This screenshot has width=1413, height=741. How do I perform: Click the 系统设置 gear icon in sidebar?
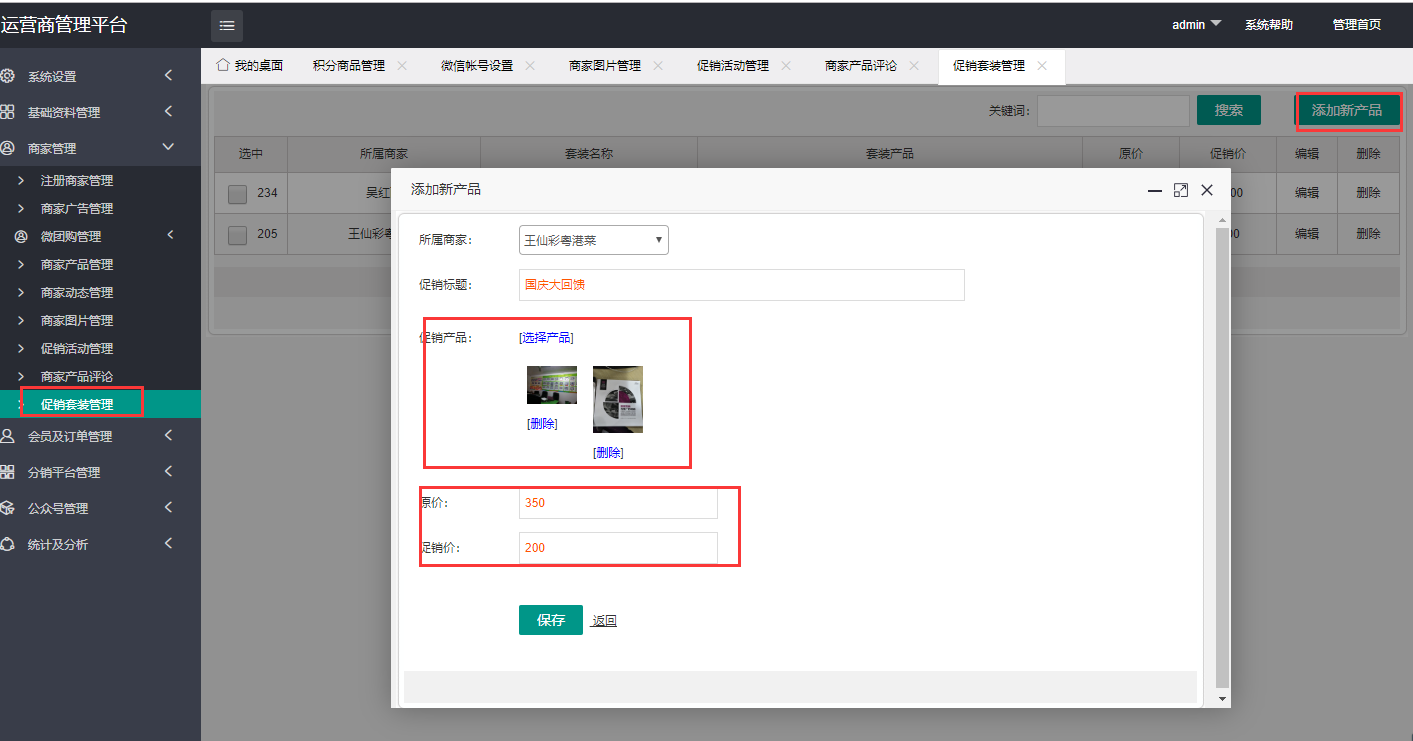[8, 76]
